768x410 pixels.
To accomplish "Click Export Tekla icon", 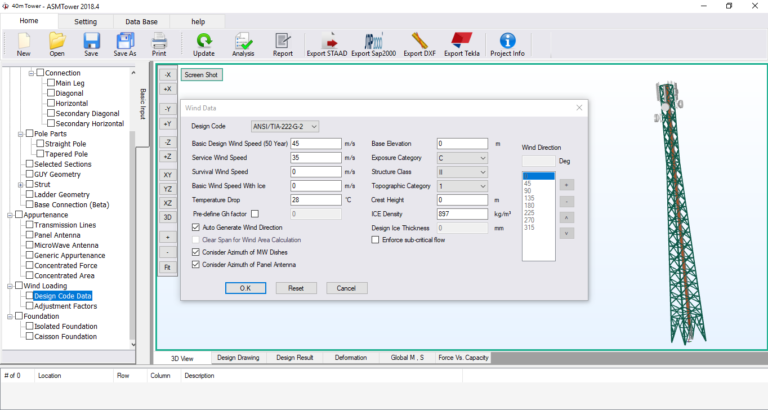I will 461,45.
